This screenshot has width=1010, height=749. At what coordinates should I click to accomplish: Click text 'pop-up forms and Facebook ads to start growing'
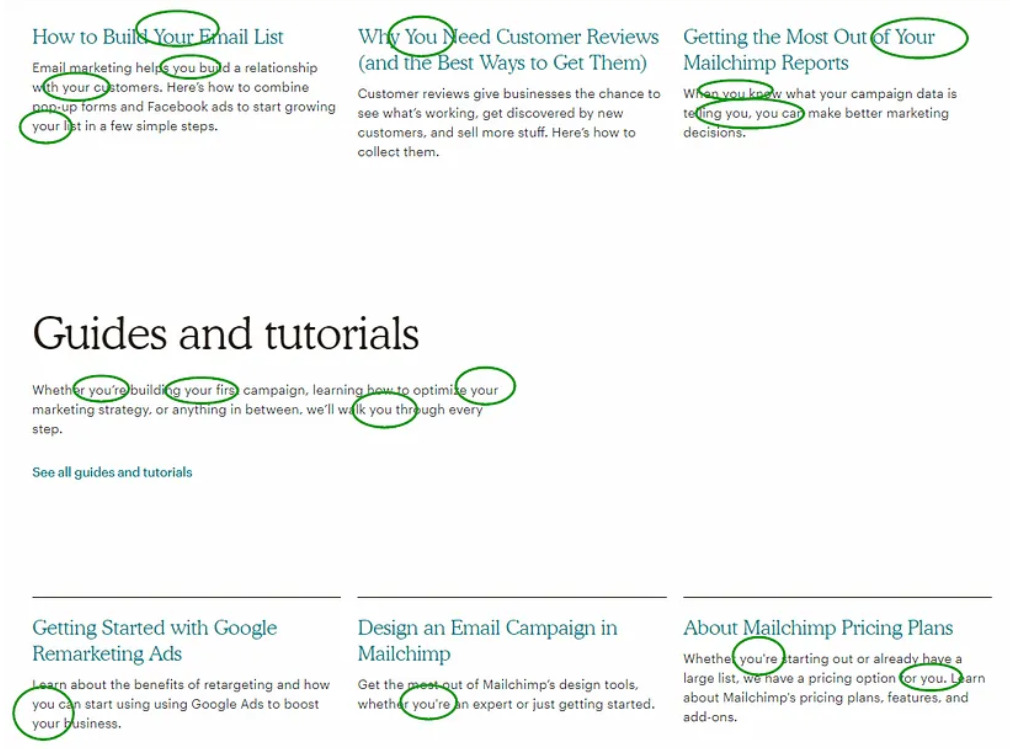184,106
